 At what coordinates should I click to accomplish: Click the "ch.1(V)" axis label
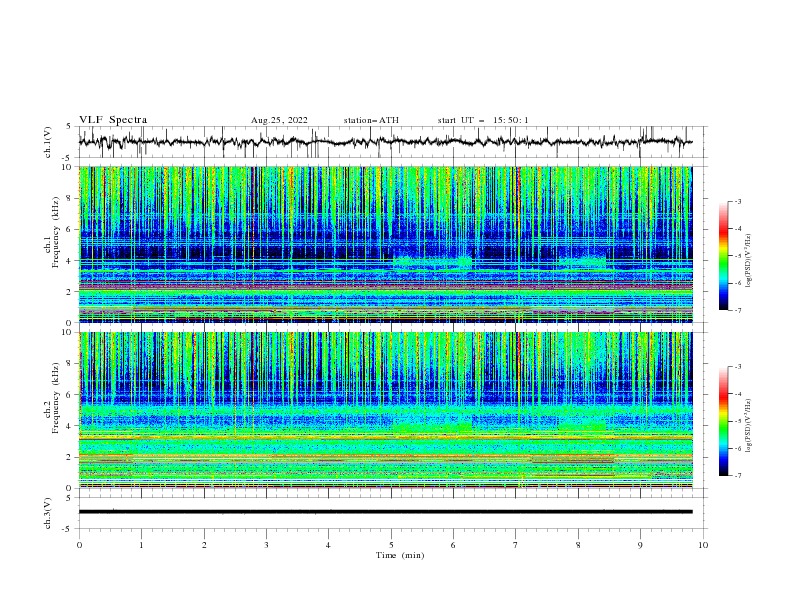pyautogui.click(x=48, y=142)
